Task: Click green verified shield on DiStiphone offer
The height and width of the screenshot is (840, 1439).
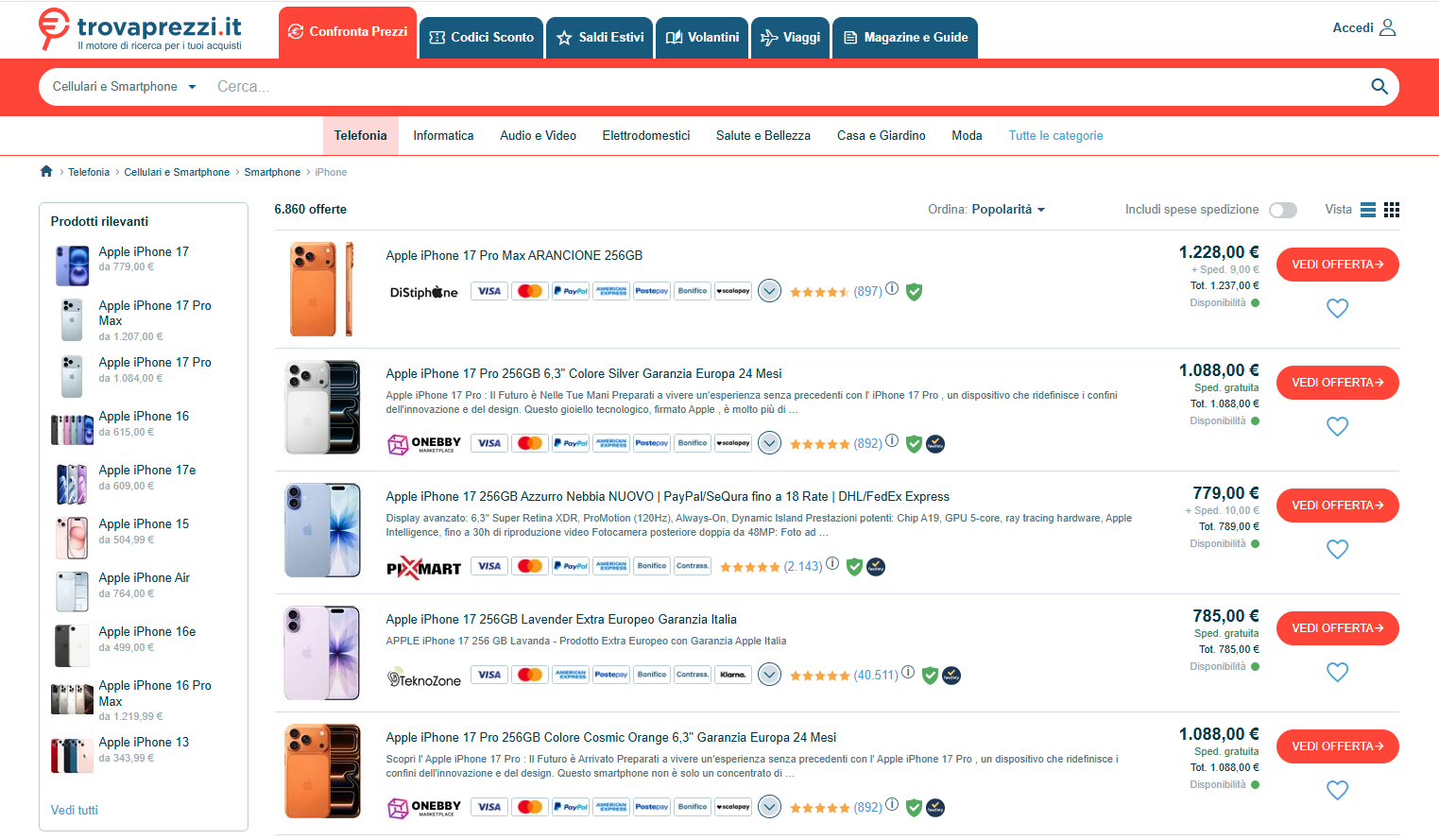Action: [x=914, y=292]
